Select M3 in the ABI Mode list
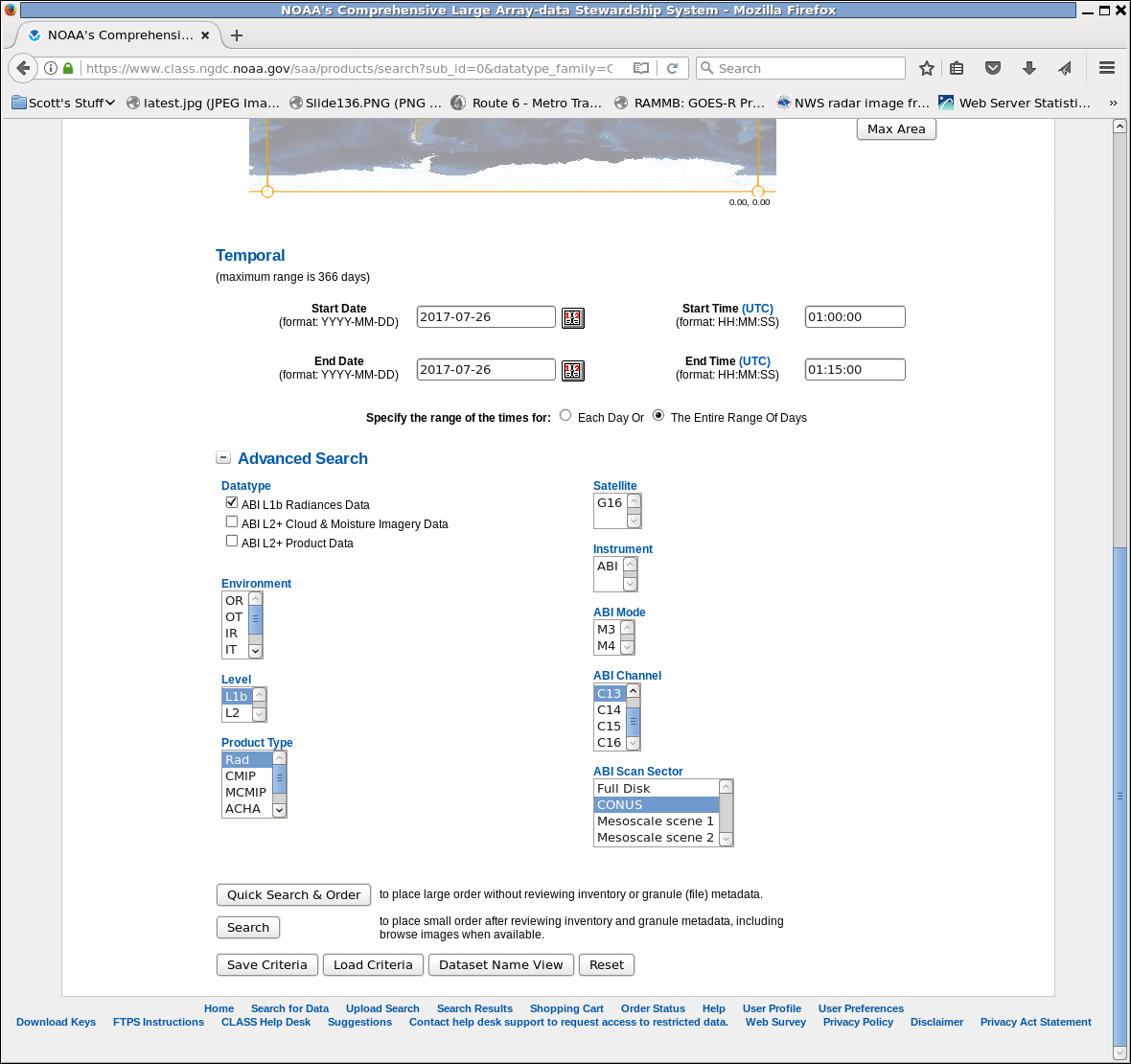This screenshot has width=1131, height=1064. [607, 630]
